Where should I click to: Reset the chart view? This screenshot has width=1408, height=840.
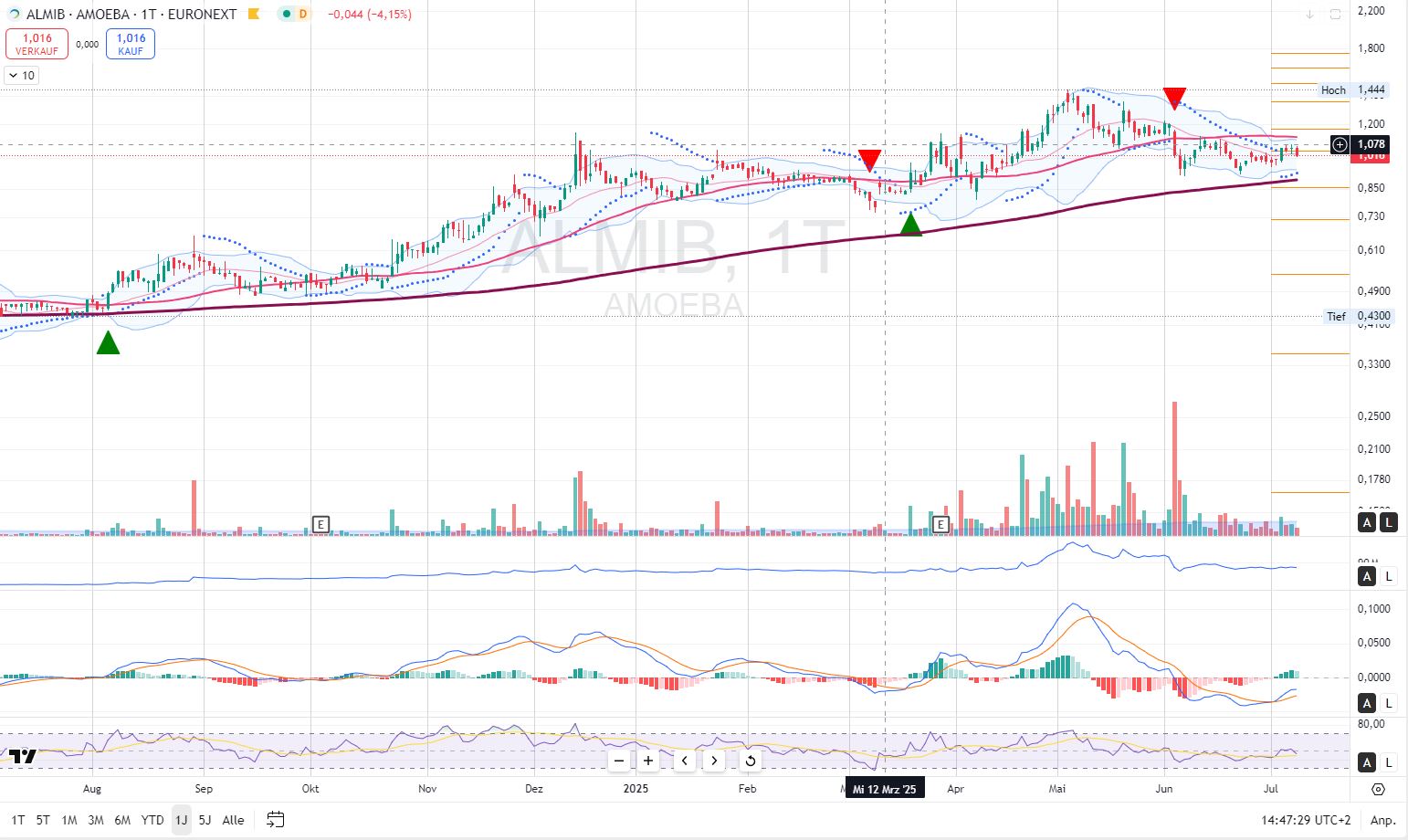coord(750,761)
